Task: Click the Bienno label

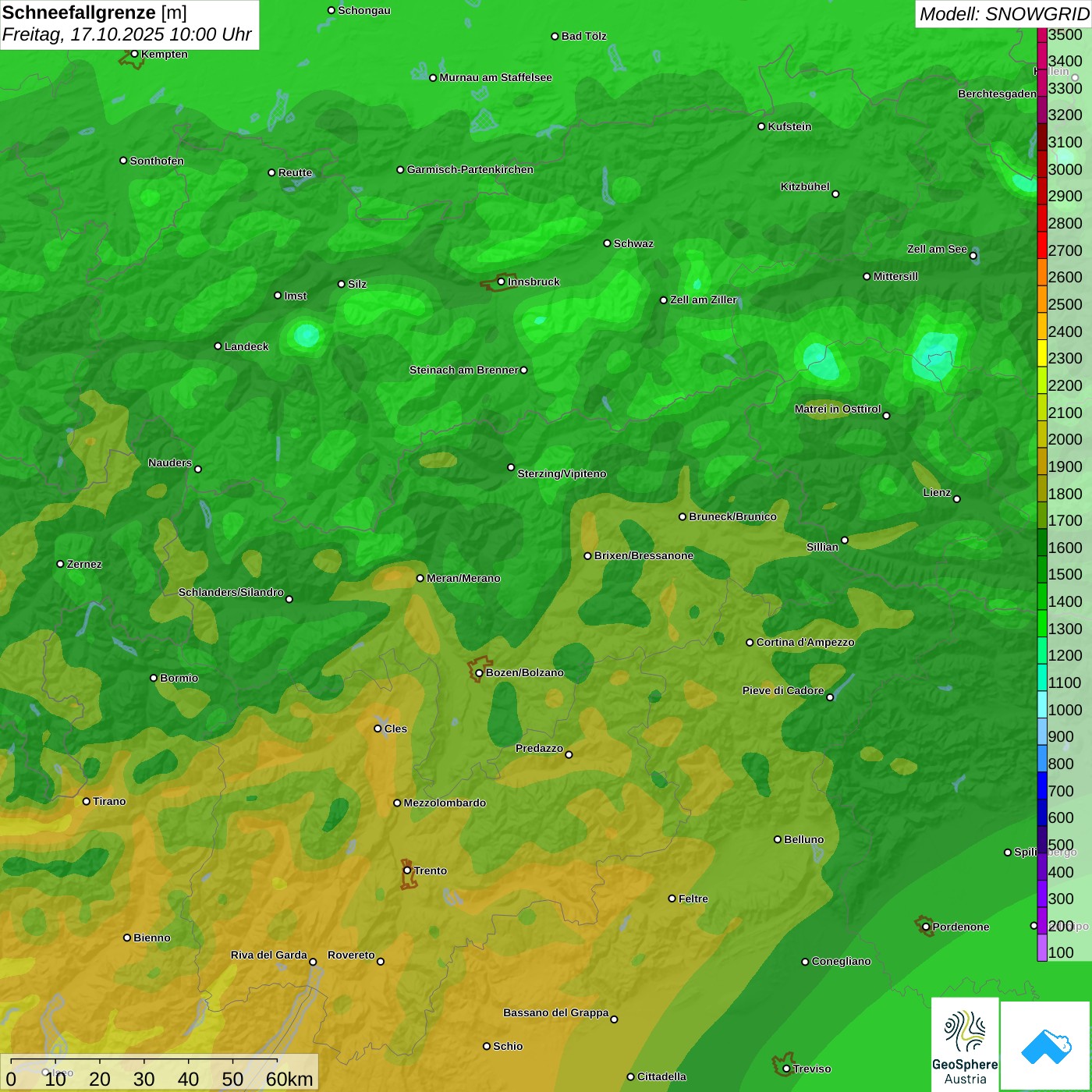Action: [x=151, y=938]
